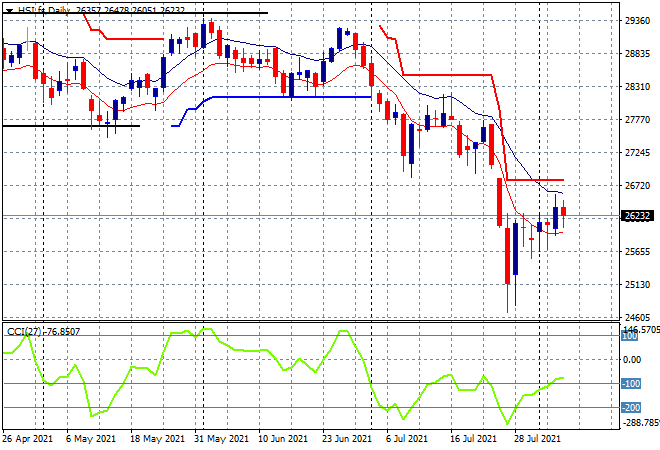Select the 28835 price axis label

(x=637, y=54)
